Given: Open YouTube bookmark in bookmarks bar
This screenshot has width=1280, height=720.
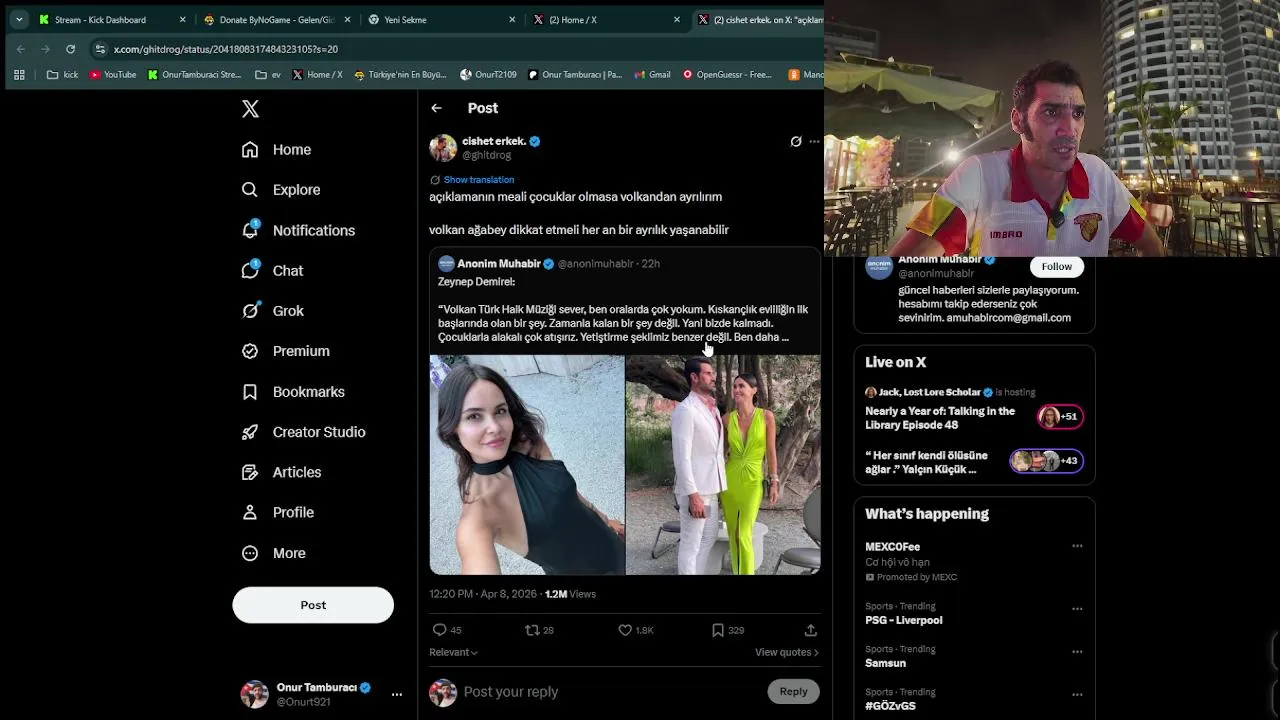Looking at the screenshot, I should 113,74.
